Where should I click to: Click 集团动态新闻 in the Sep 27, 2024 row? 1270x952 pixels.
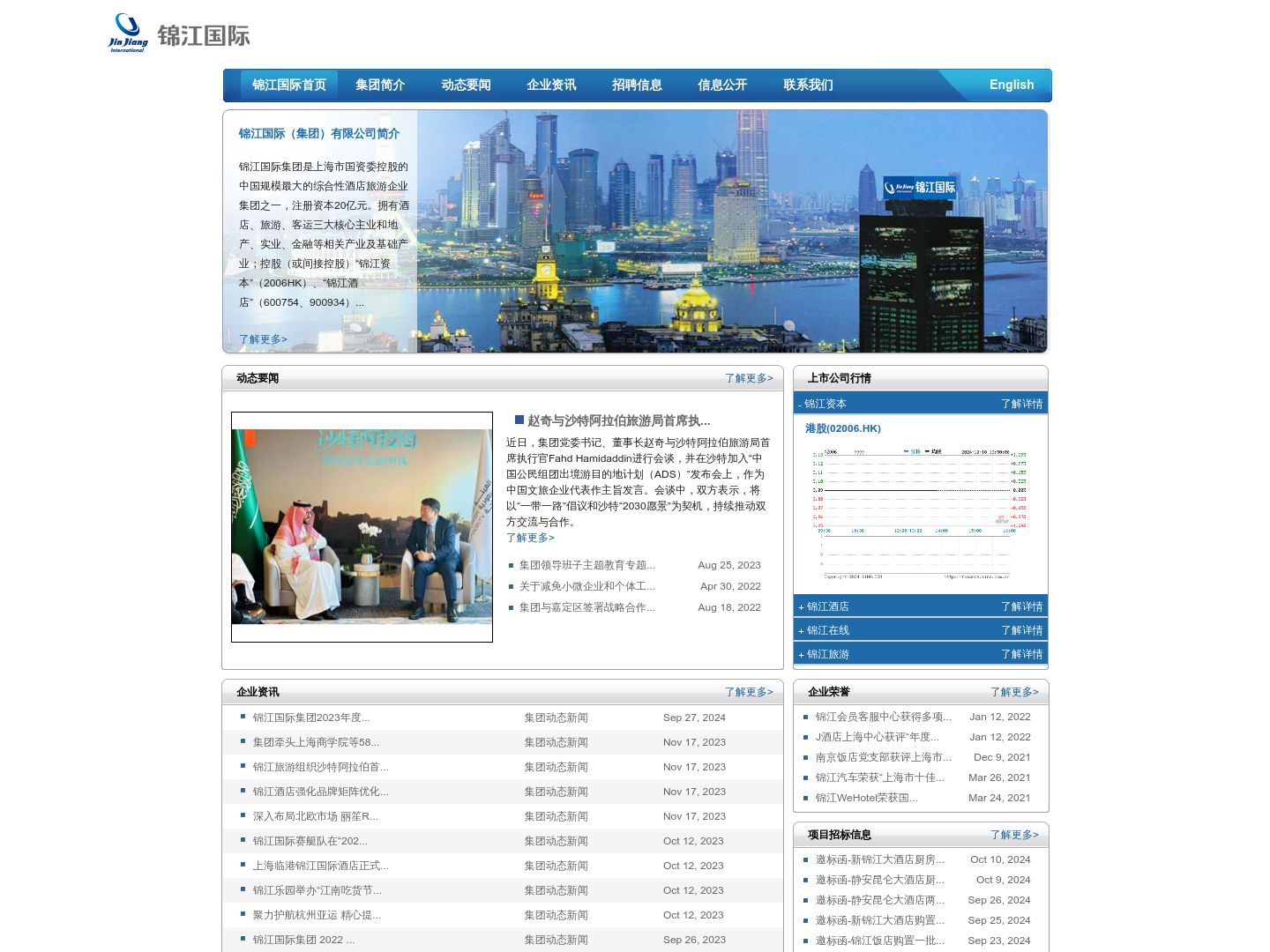[556, 718]
